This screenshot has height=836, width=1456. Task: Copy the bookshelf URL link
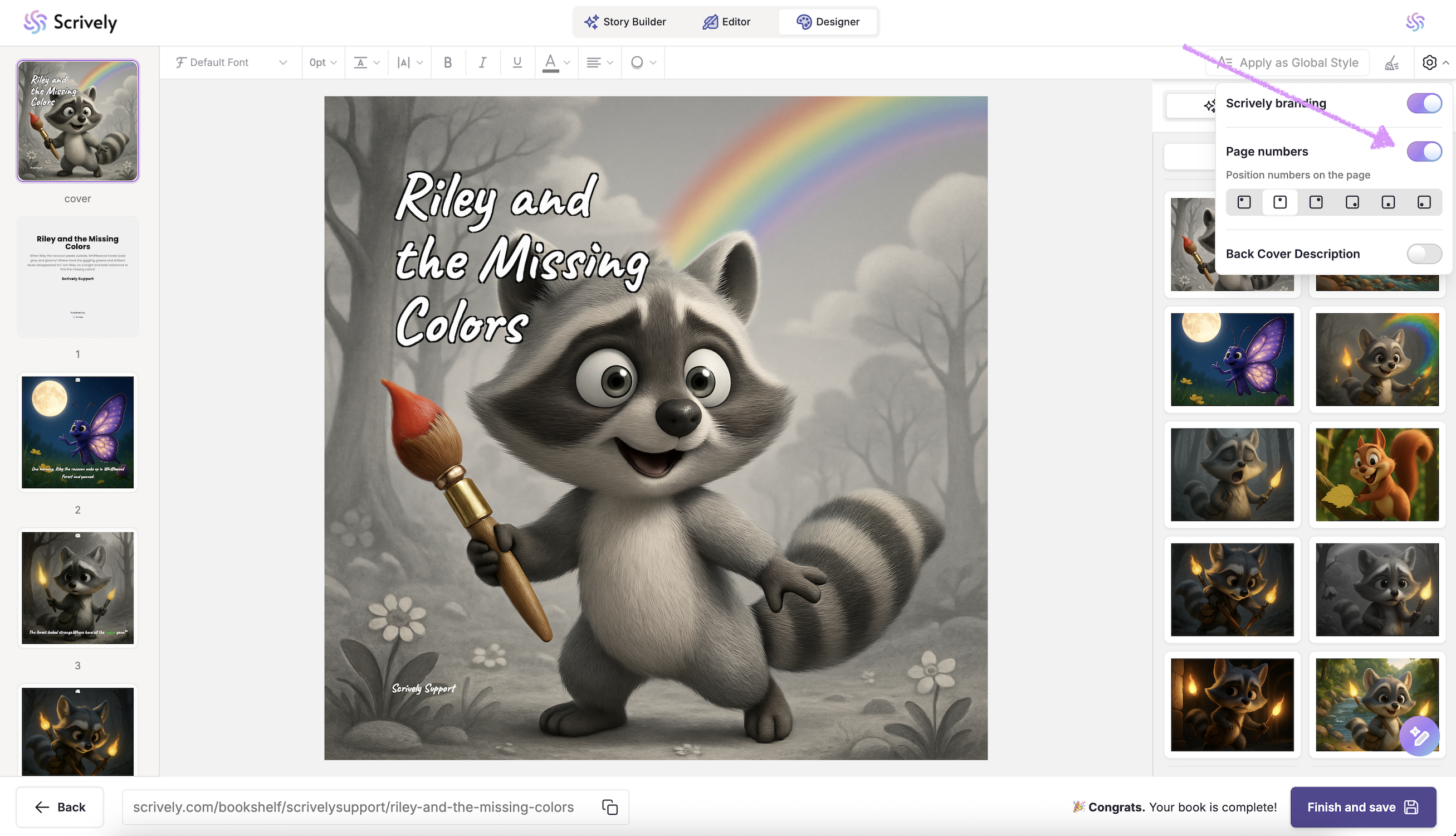coord(609,806)
